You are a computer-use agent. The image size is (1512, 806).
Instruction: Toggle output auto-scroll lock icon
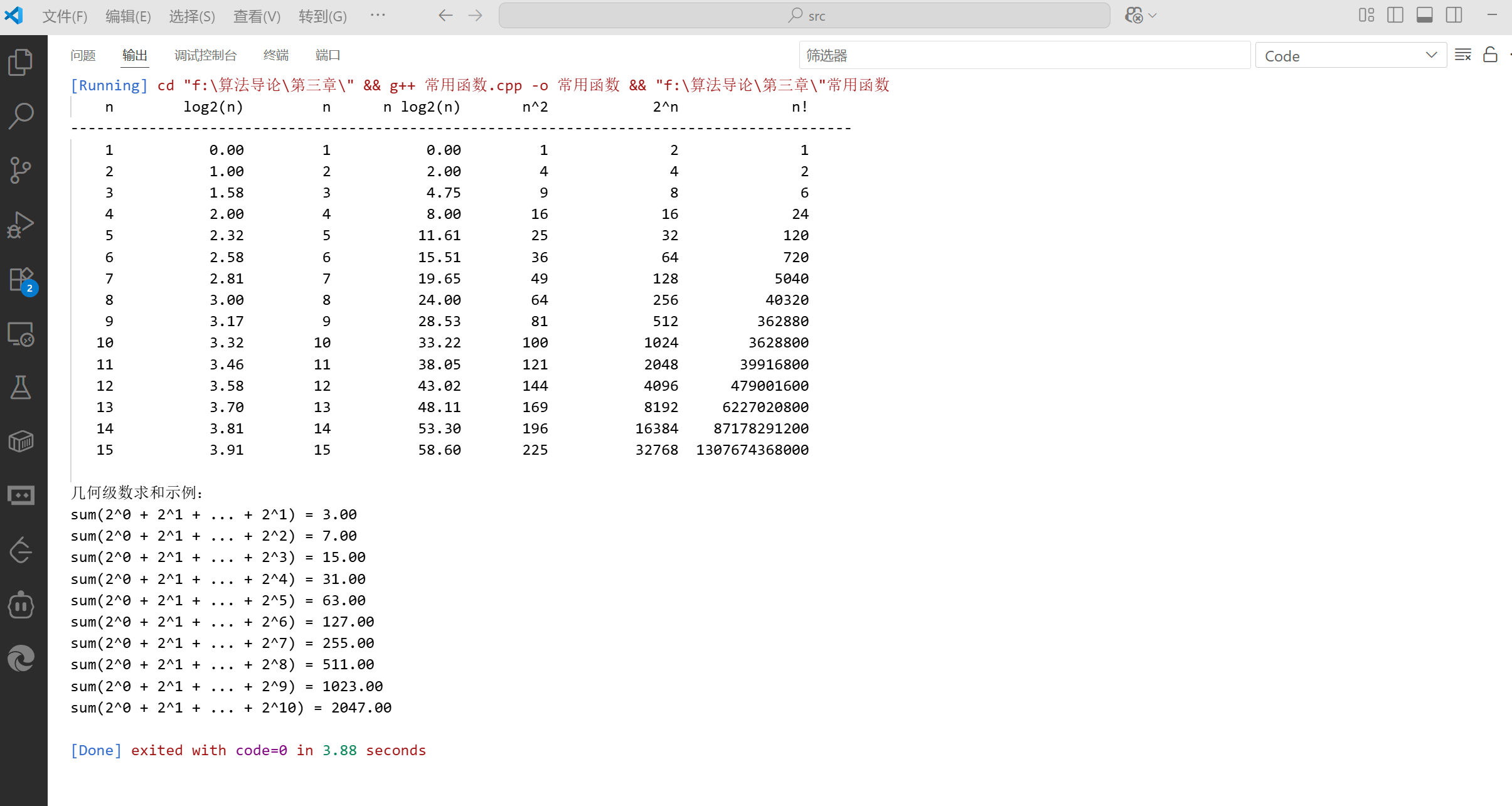pos(1490,55)
